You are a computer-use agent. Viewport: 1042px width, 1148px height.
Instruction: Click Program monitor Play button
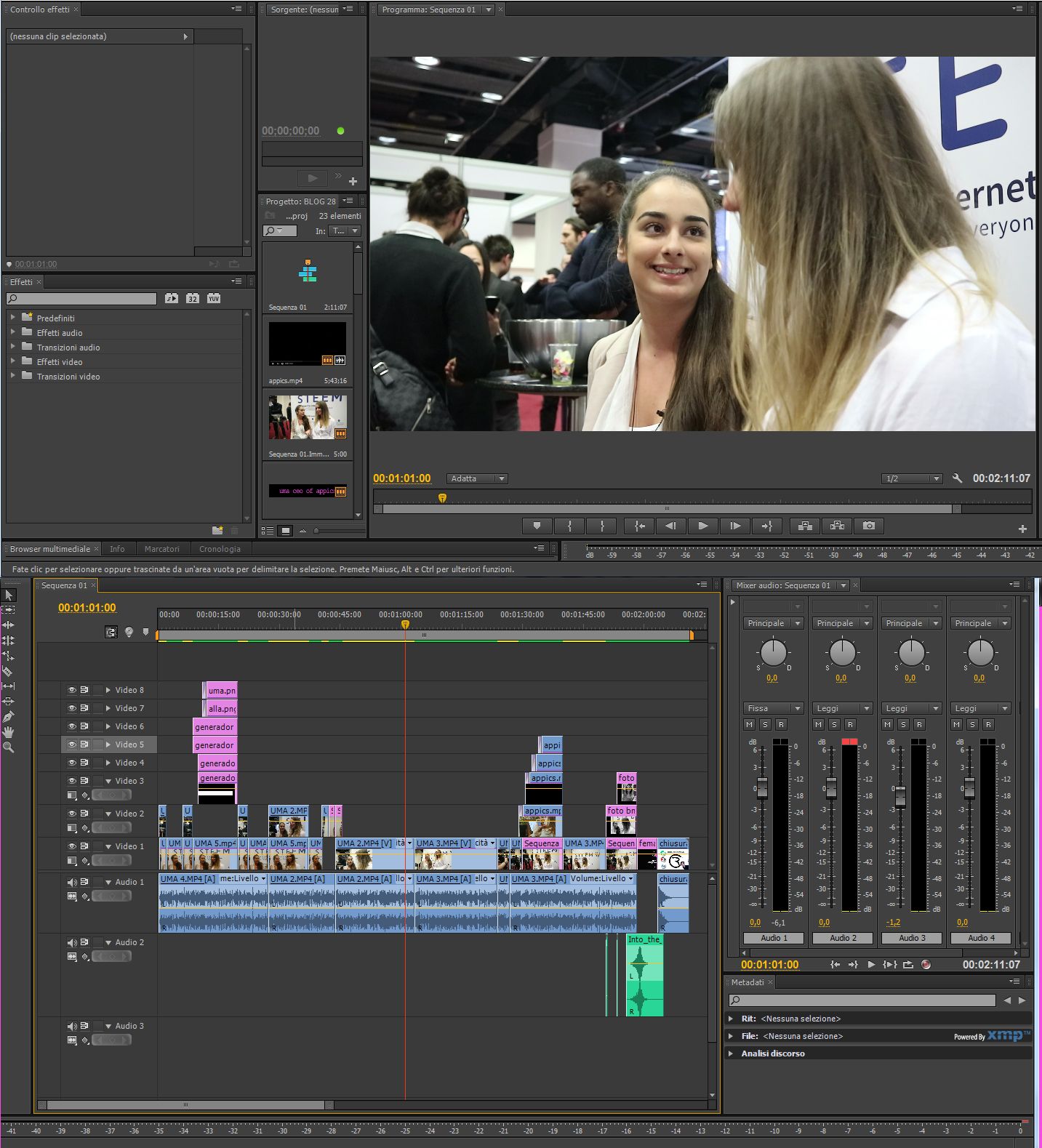702,526
